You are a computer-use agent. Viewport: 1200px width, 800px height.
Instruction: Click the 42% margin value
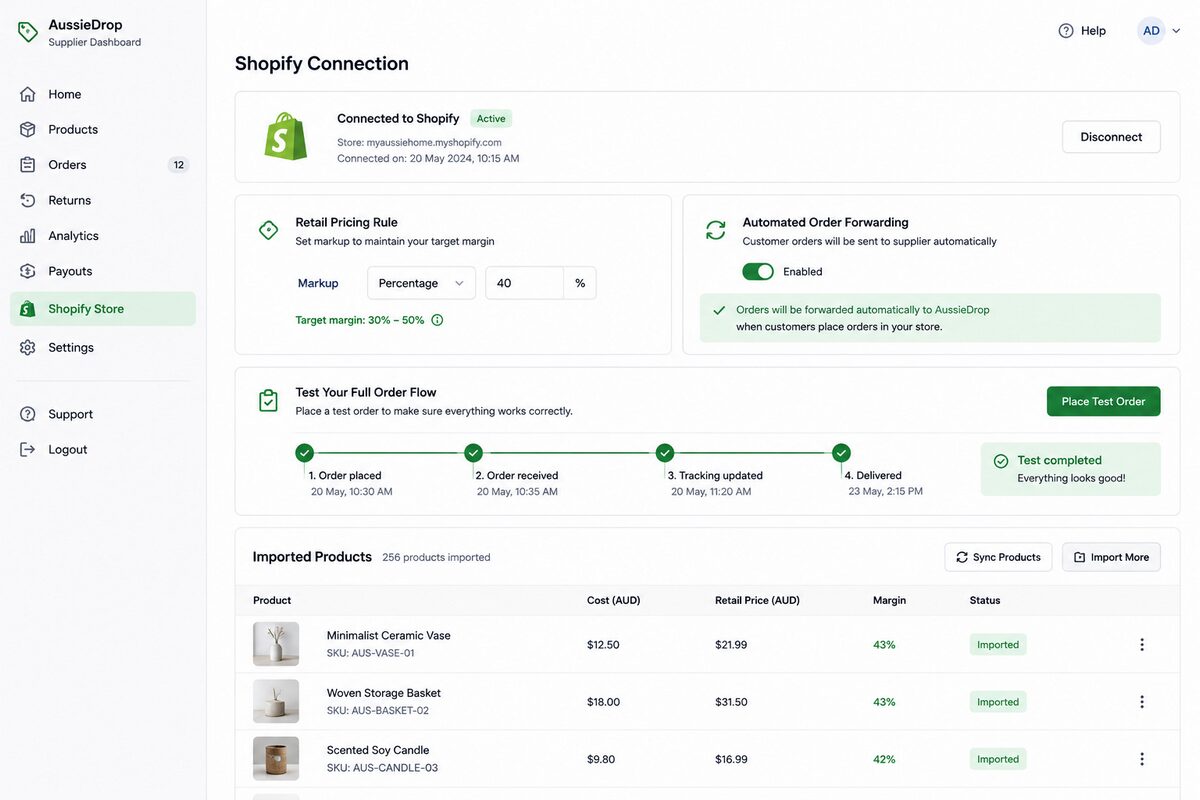pyautogui.click(x=884, y=759)
